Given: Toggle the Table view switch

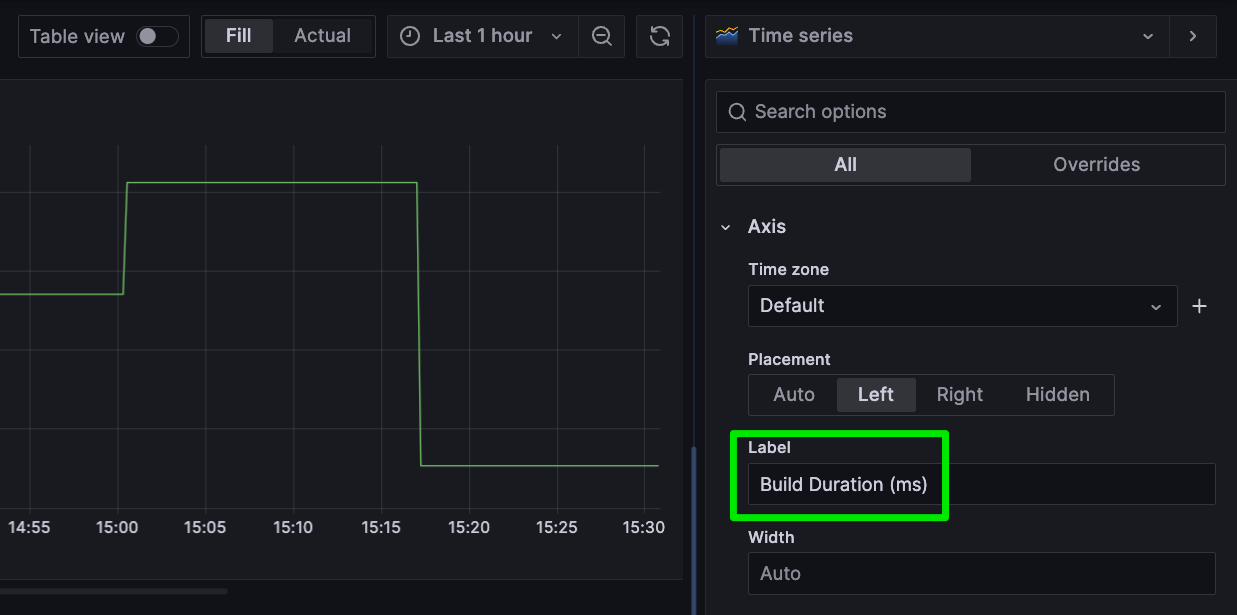Looking at the screenshot, I should [157, 36].
